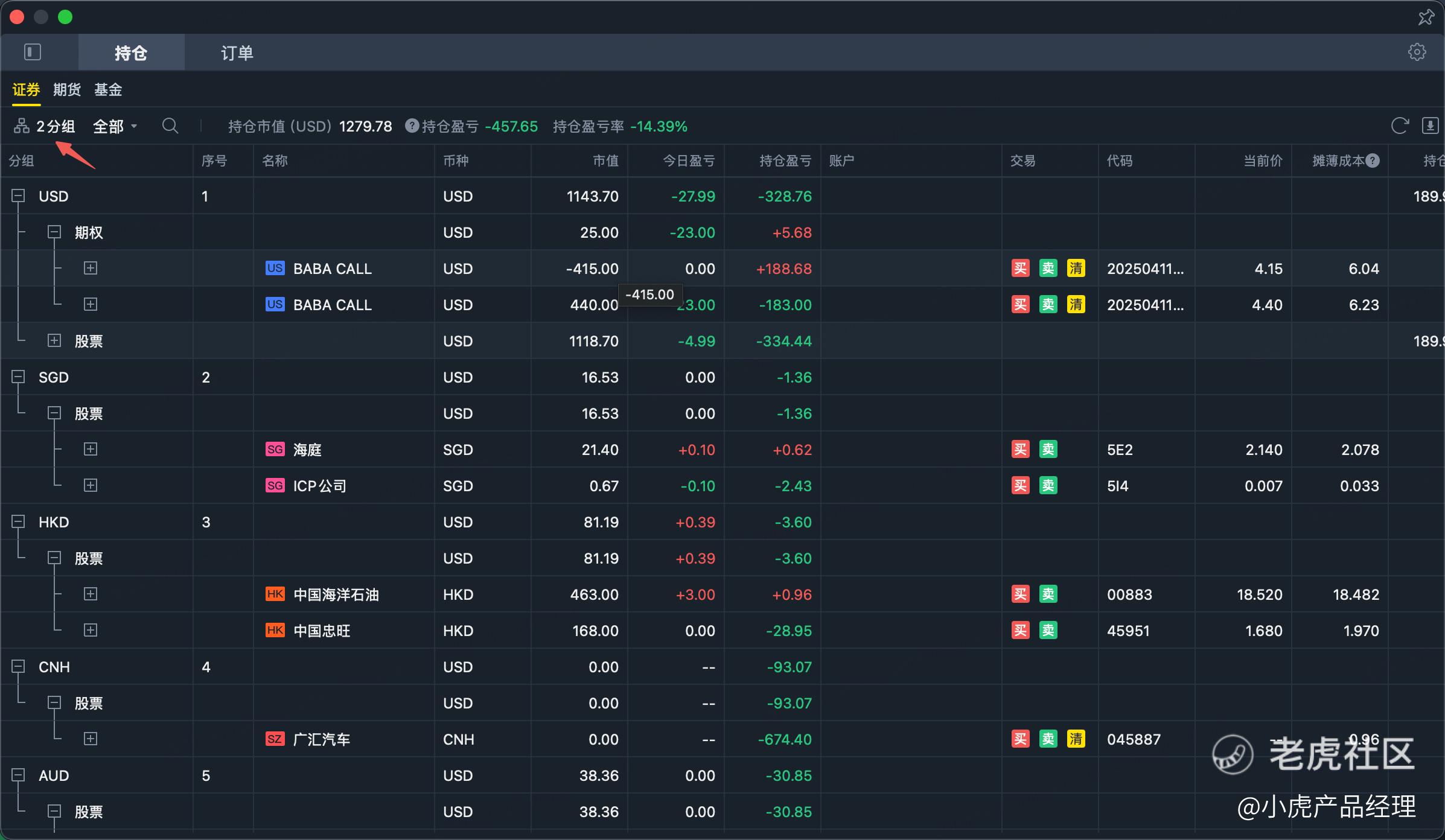The height and width of the screenshot is (840, 1445).
Task: Select the 中国海洋石油 stock name
Action: (336, 594)
